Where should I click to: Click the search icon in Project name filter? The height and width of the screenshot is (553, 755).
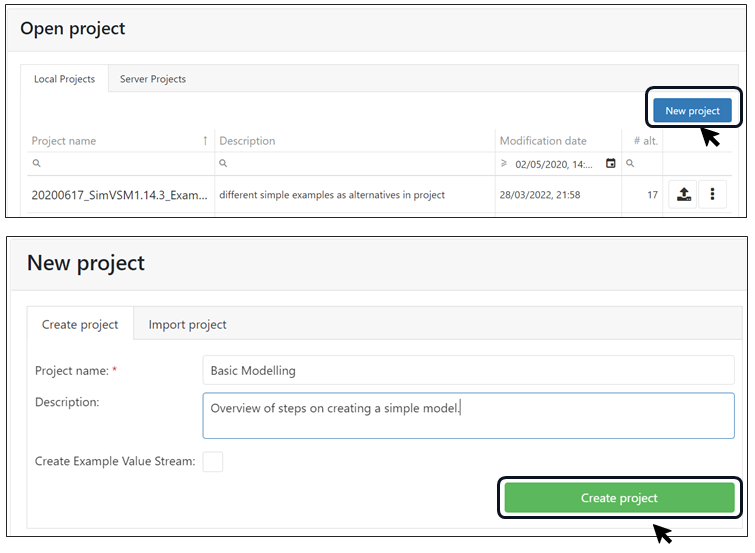[x=37, y=163]
